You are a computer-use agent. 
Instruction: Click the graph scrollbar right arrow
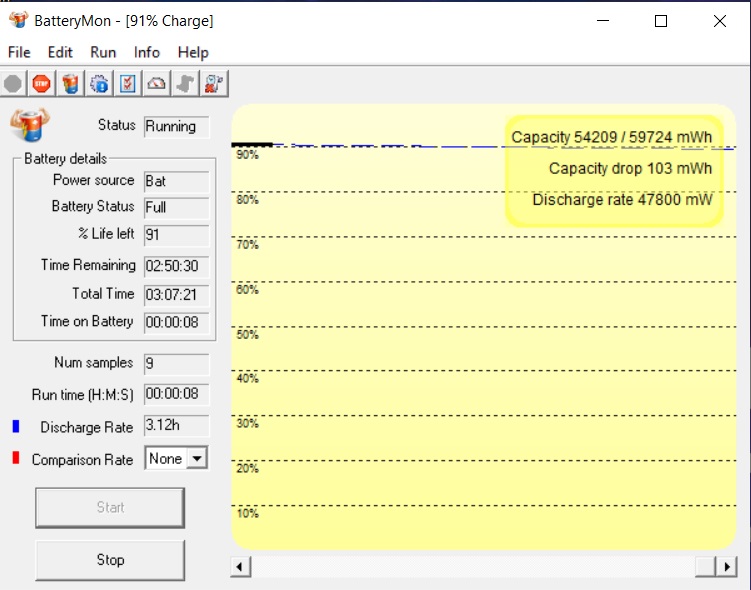[728, 567]
